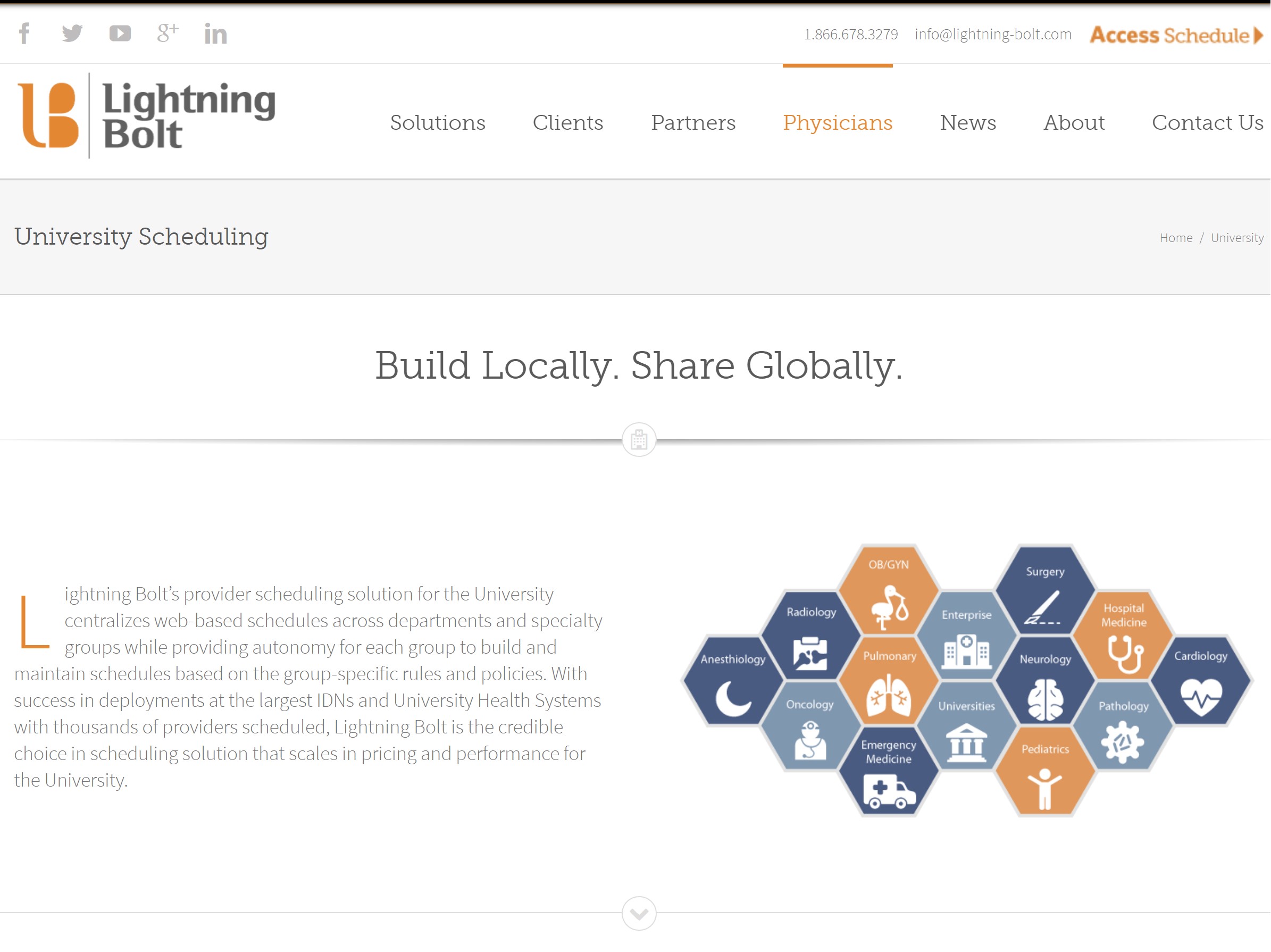Select the Universities building hexagon
The width and height of the screenshot is (1271, 952).
[x=966, y=726]
